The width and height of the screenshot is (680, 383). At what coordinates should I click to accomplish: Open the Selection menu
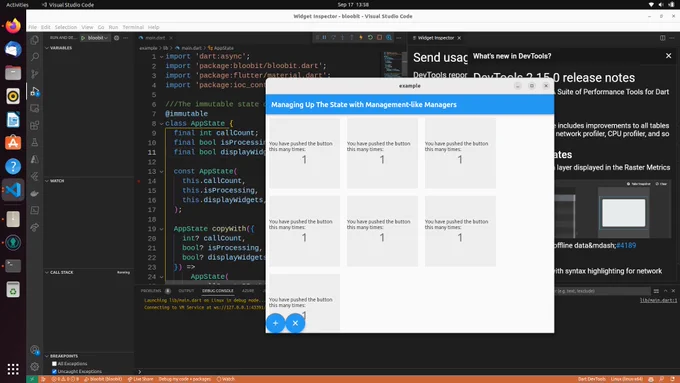click(65, 27)
